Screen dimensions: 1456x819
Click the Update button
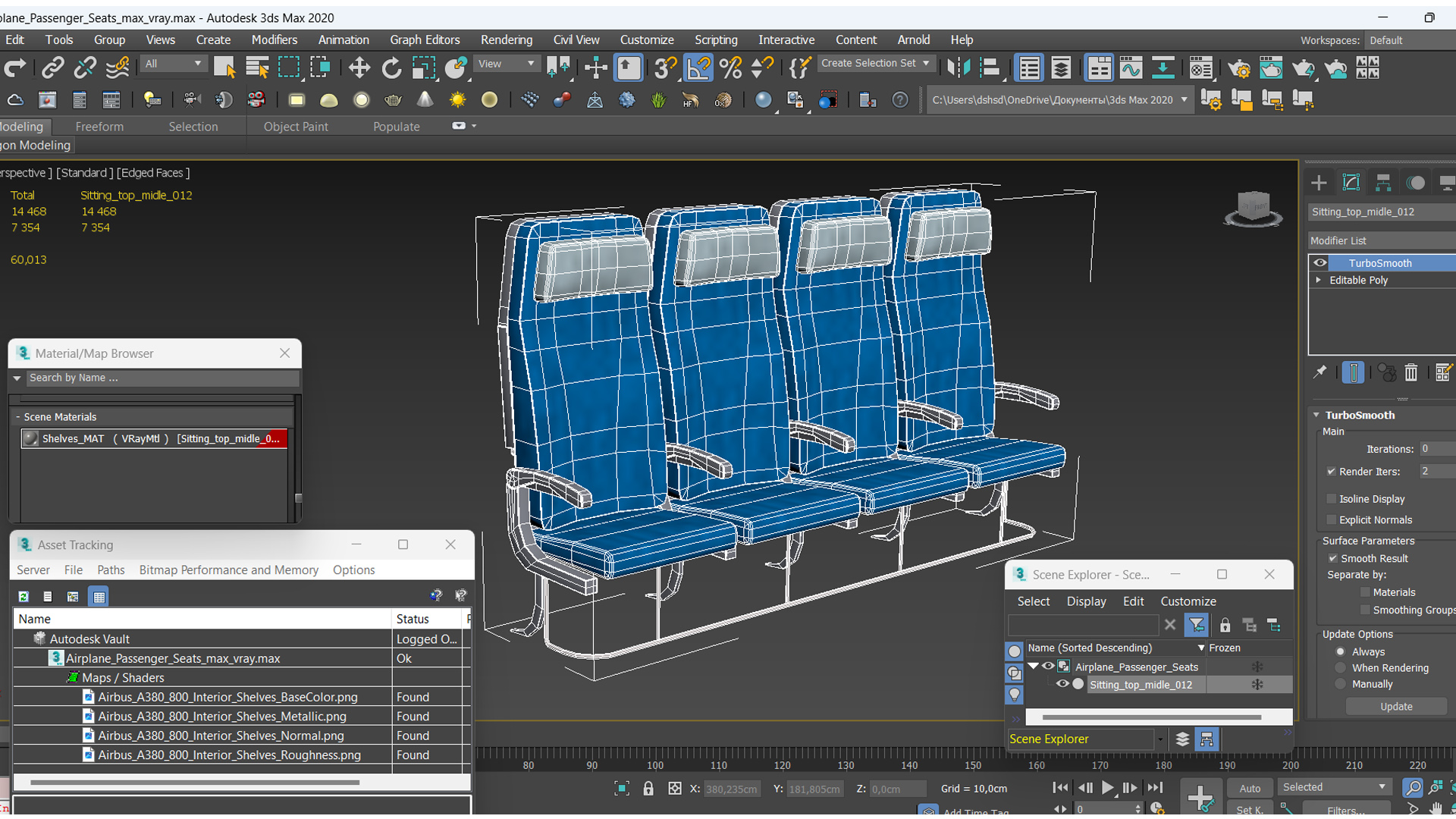(x=1396, y=707)
